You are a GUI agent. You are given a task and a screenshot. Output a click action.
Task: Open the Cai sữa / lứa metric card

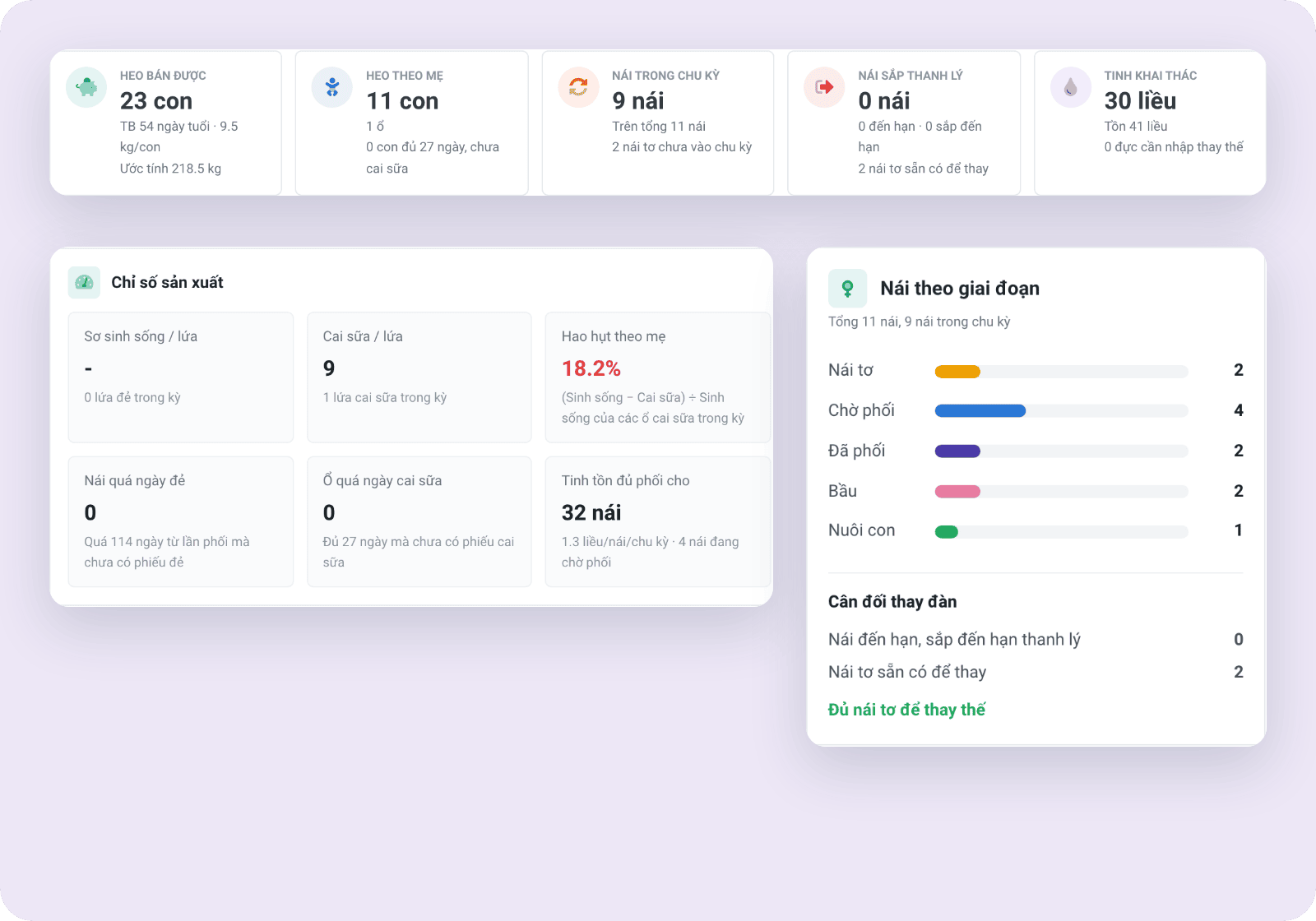[x=419, y=377]
